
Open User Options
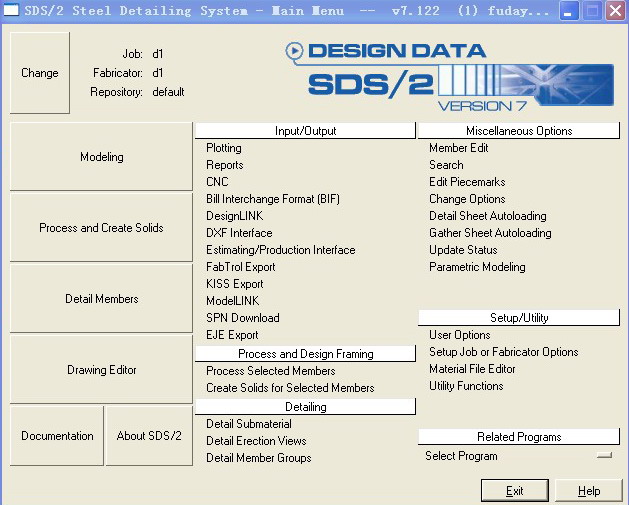point(460,335)
